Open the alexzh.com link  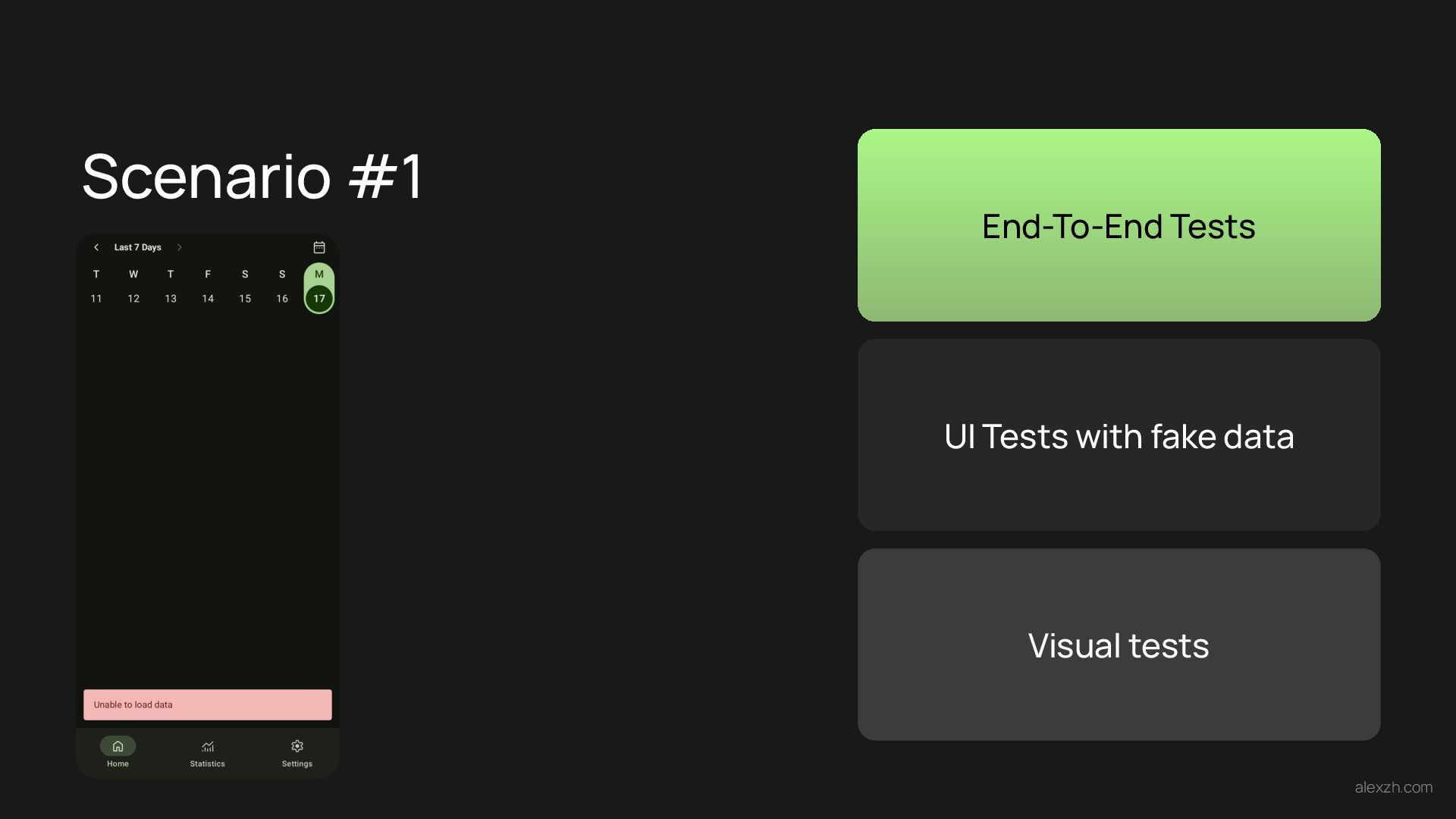[1394, 787]
